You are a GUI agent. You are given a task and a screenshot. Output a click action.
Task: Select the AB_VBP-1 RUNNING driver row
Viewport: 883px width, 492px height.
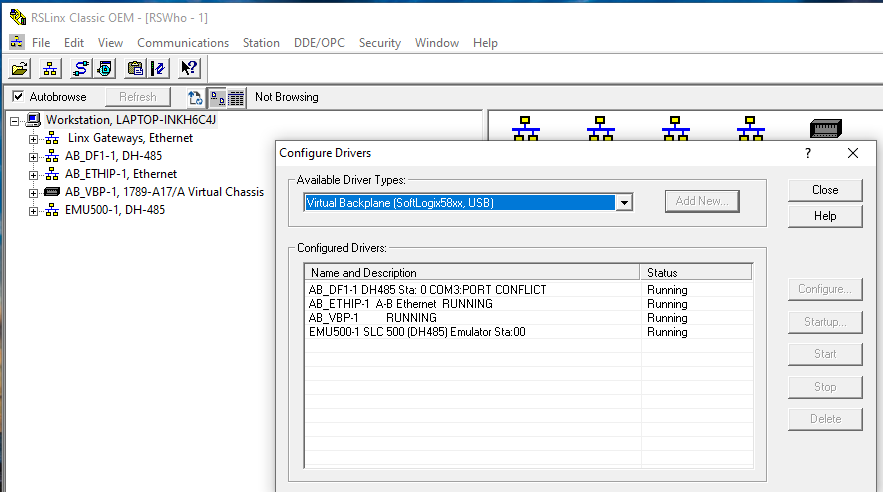click(528, 318)
